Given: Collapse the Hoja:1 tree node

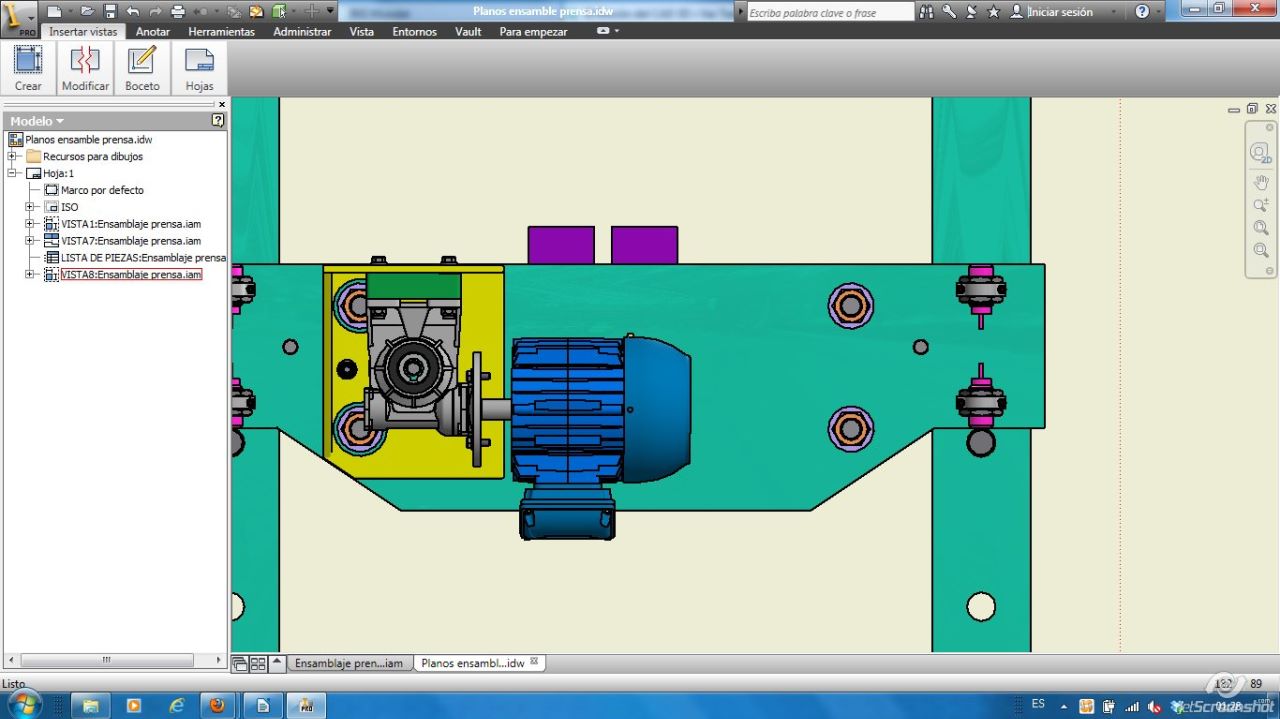Looking at the screenshot, I should (12, 173).
